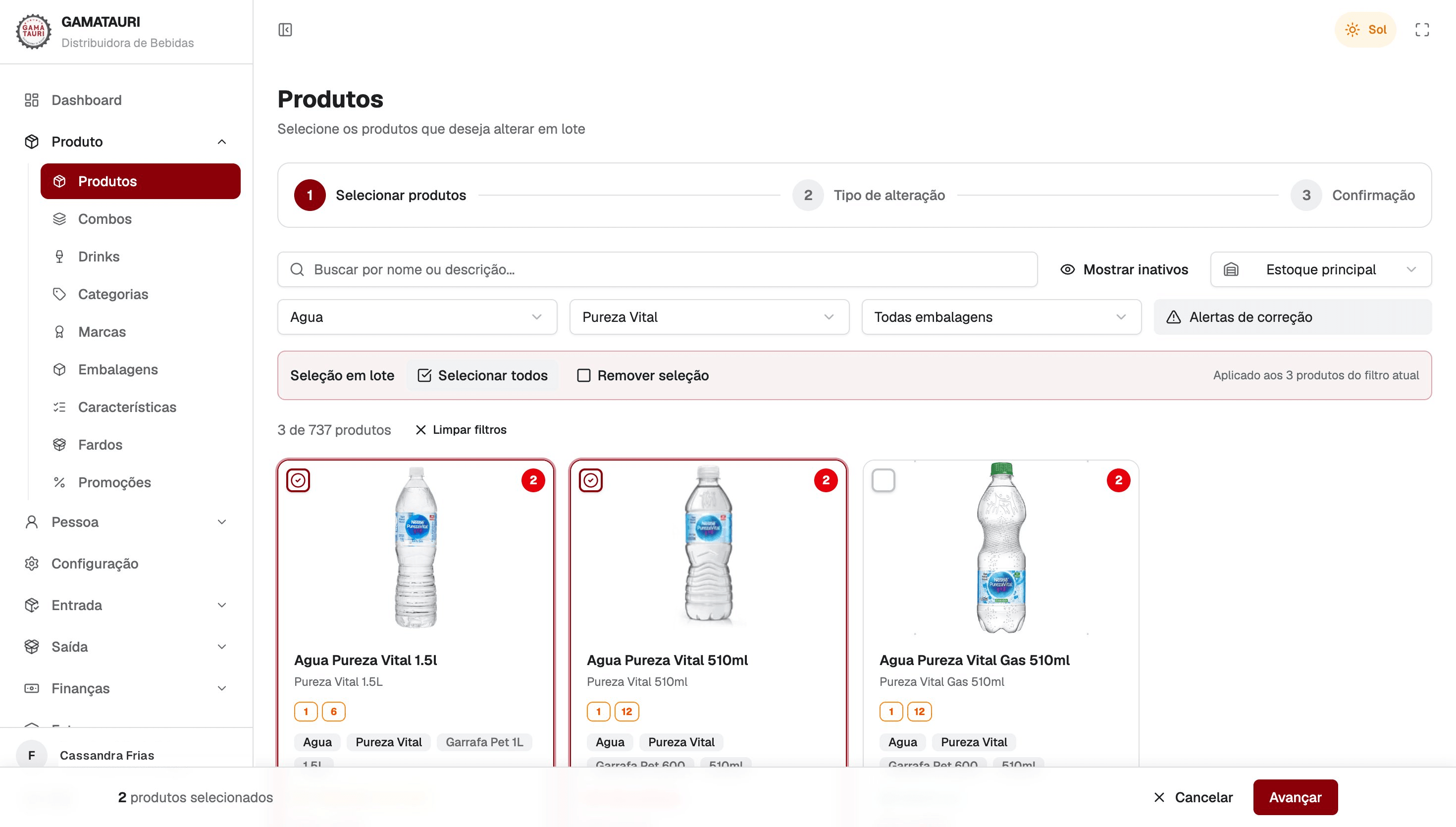This screenshot has height=827, width=1456.
Task: Expand the Entrada section
Action: pos(126,605)
